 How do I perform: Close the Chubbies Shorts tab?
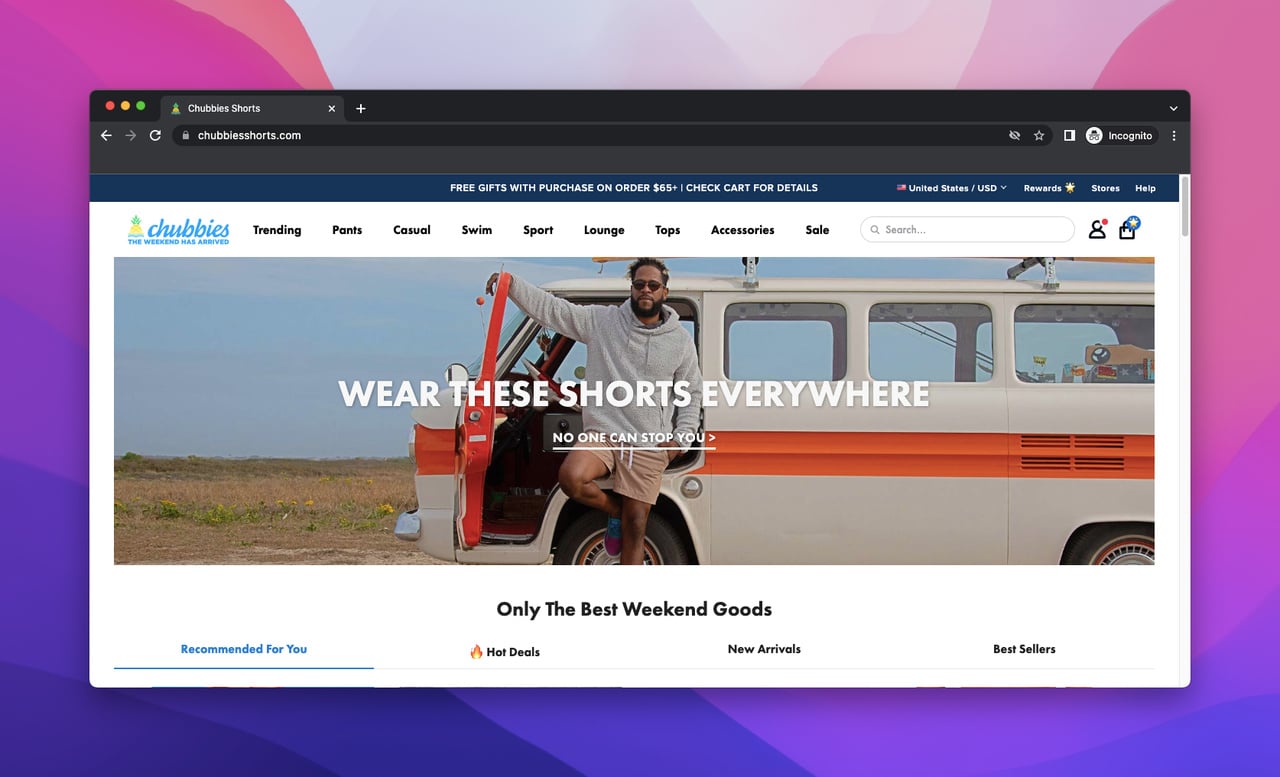click(332, 109)
